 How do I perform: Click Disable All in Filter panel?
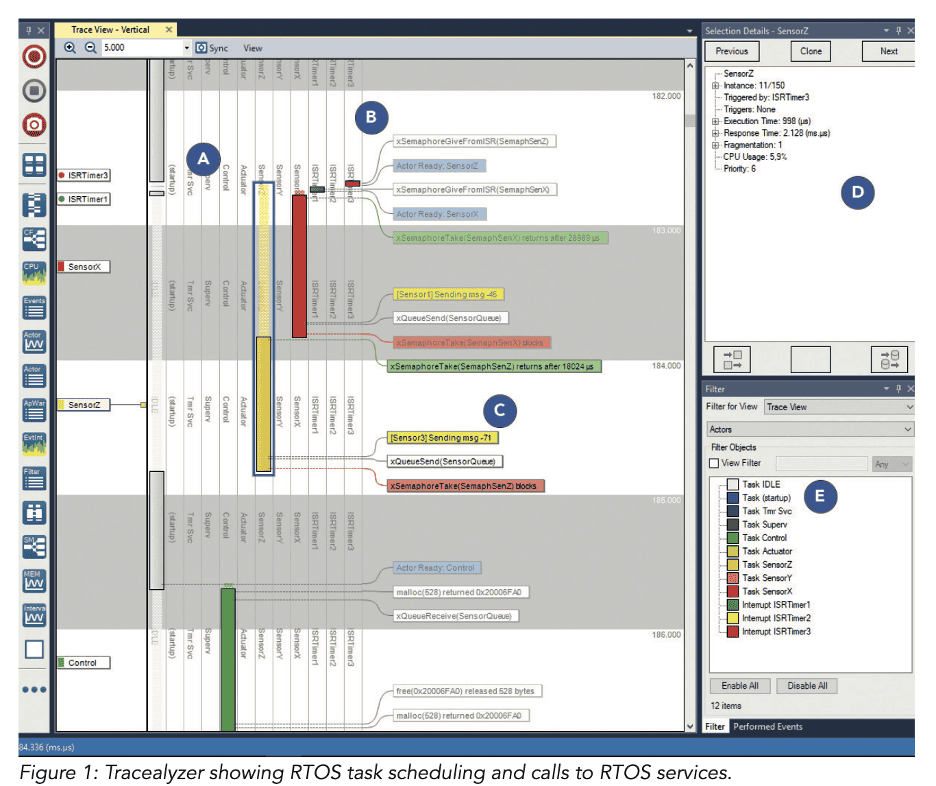pos(807,686)
